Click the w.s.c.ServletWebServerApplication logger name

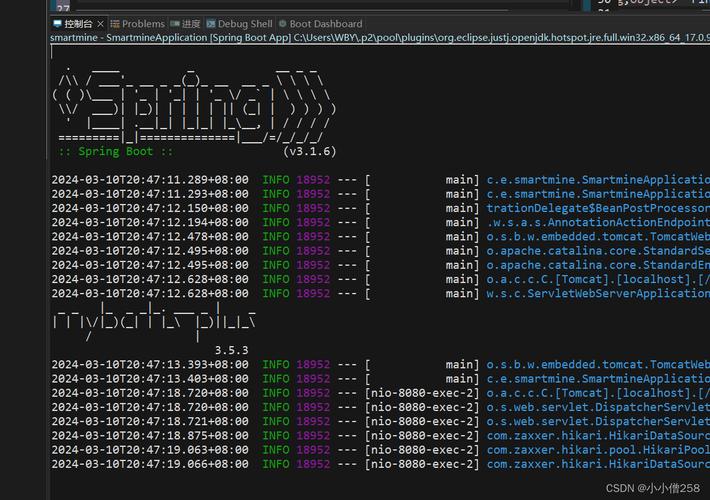(x=598, y=293)
